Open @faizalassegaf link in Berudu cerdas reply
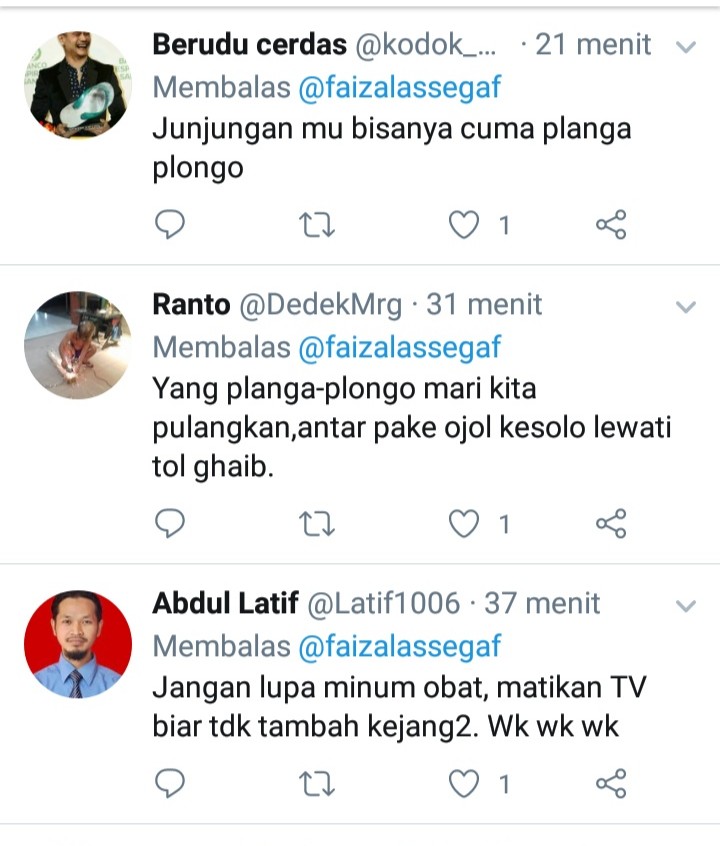720x846 pixels. pos(399,87)
